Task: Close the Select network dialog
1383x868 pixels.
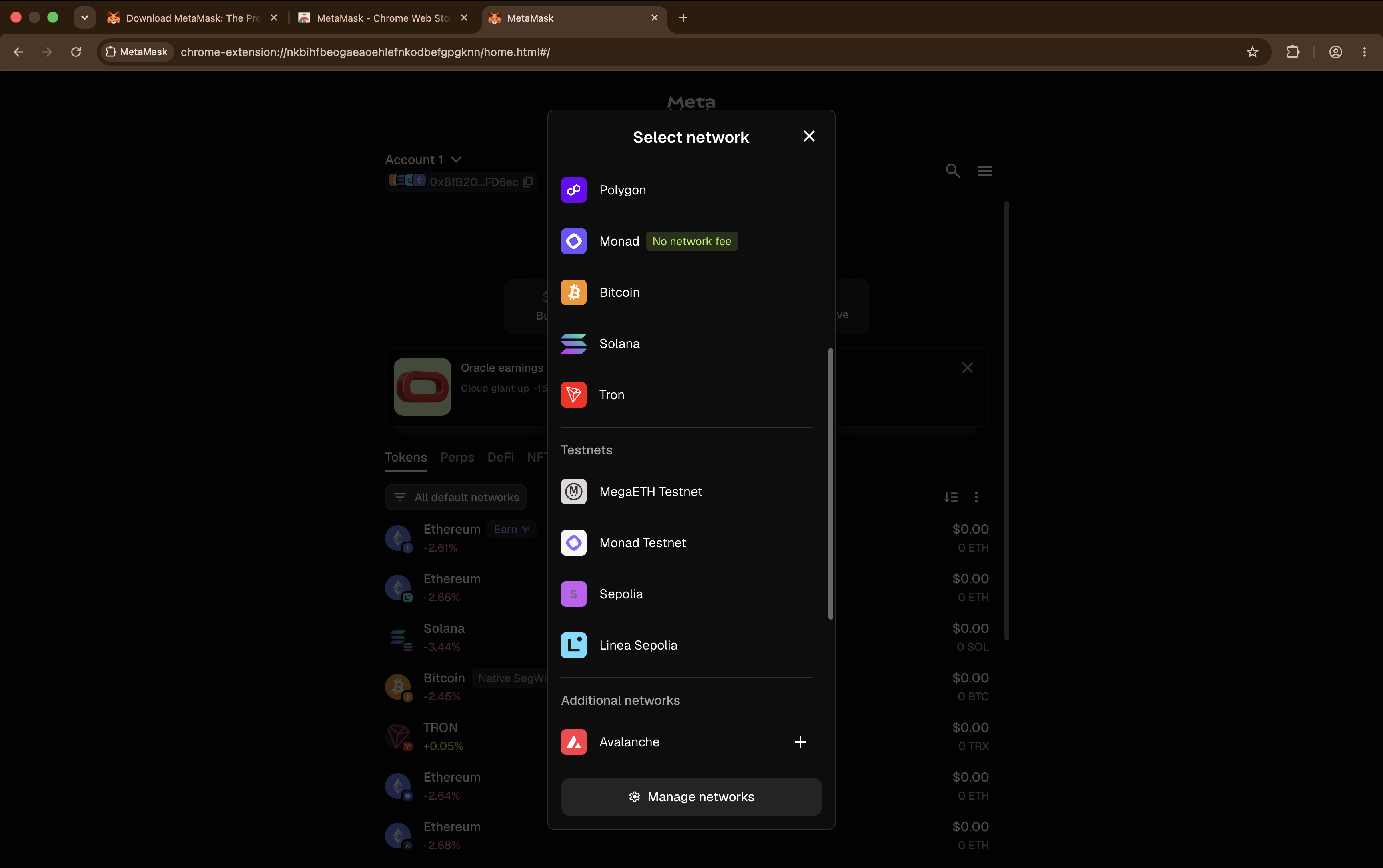Action: tap(809, 136)
